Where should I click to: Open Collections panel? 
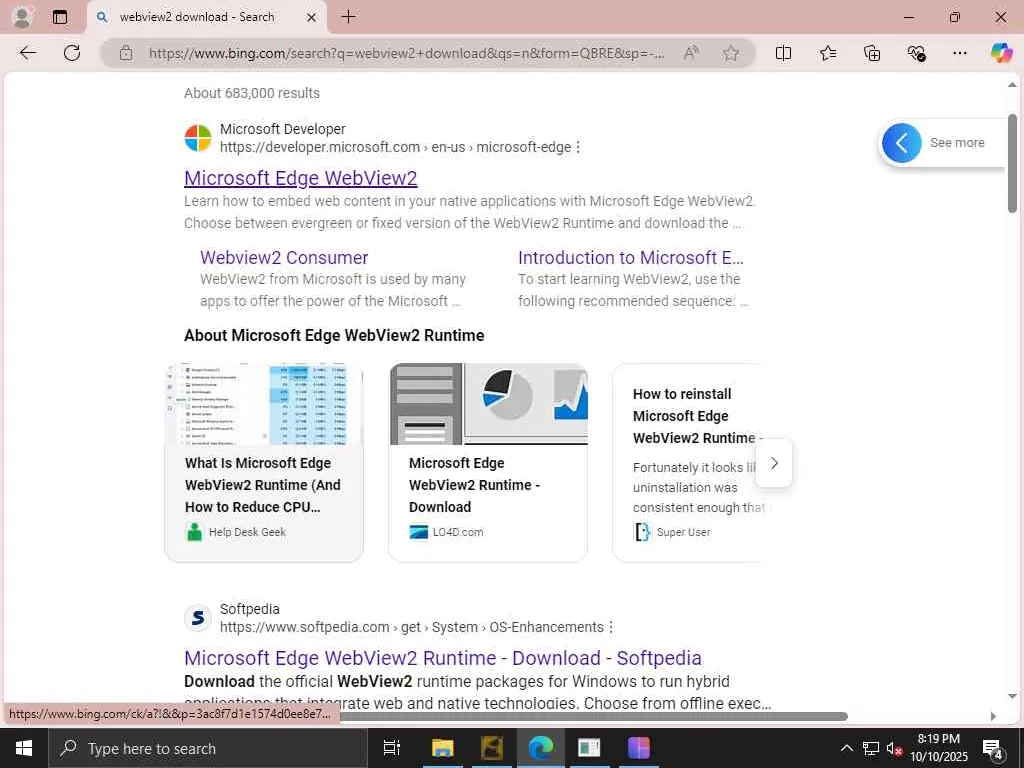[872, 54]
